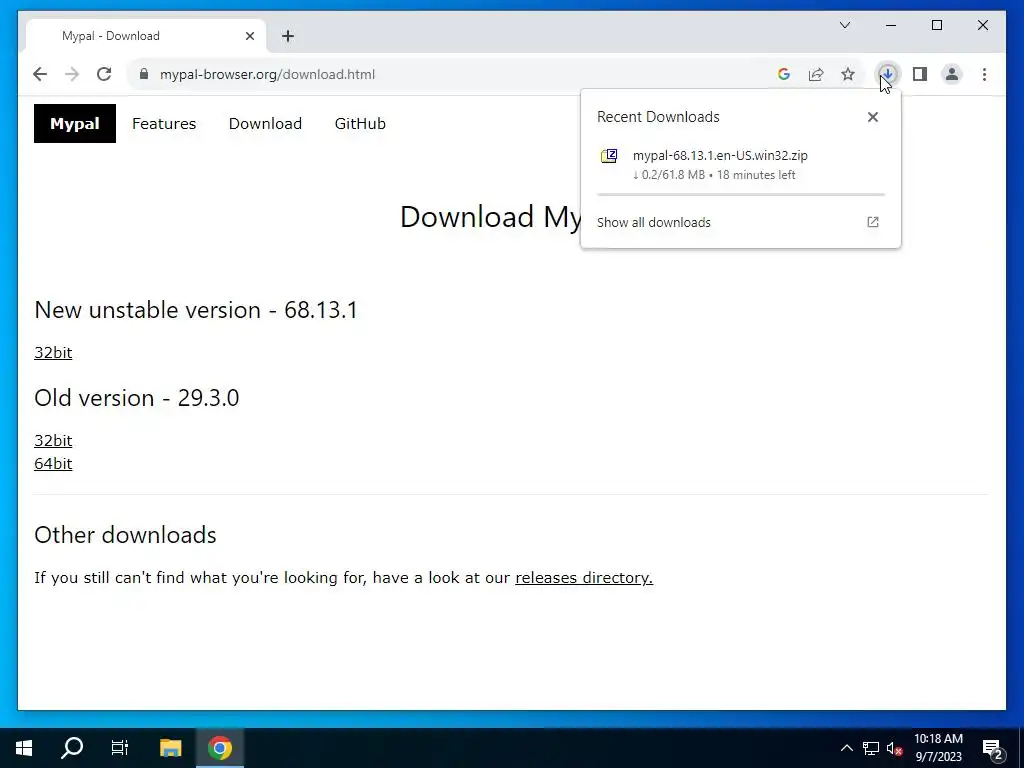Viewport: 1024px width, 768px height.
Task: Open Task View on the taskbar
Action: click(120, 748)
